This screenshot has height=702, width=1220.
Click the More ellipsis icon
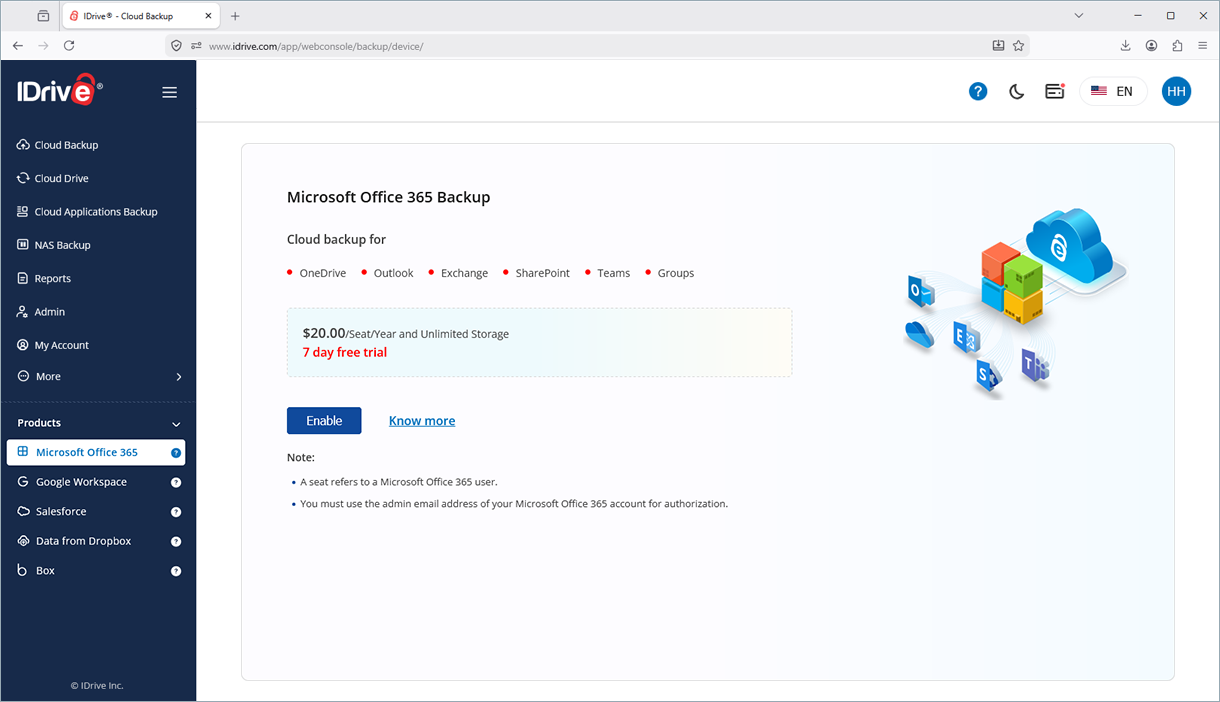(x=23, y=376)
